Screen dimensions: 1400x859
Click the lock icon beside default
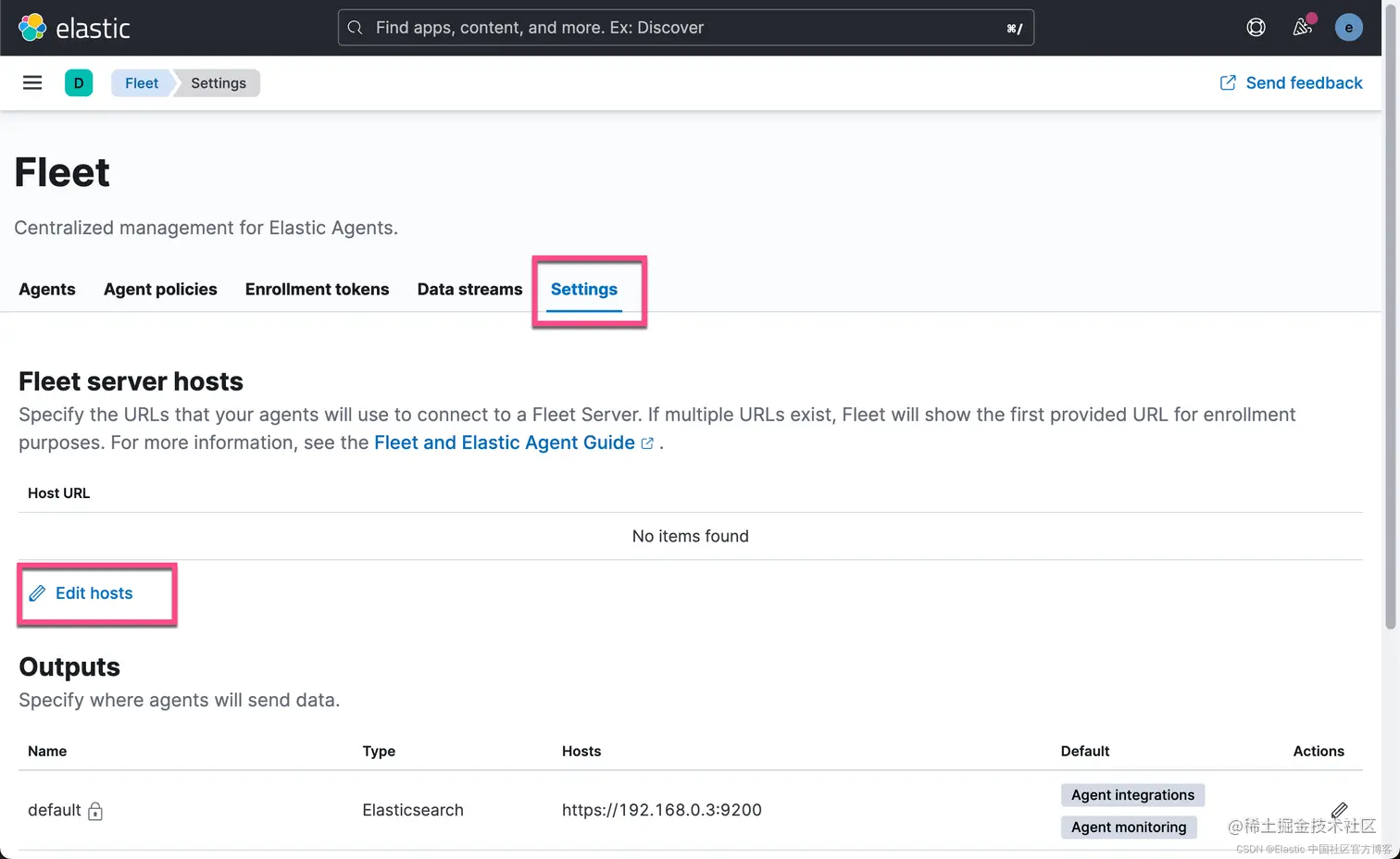95,812
